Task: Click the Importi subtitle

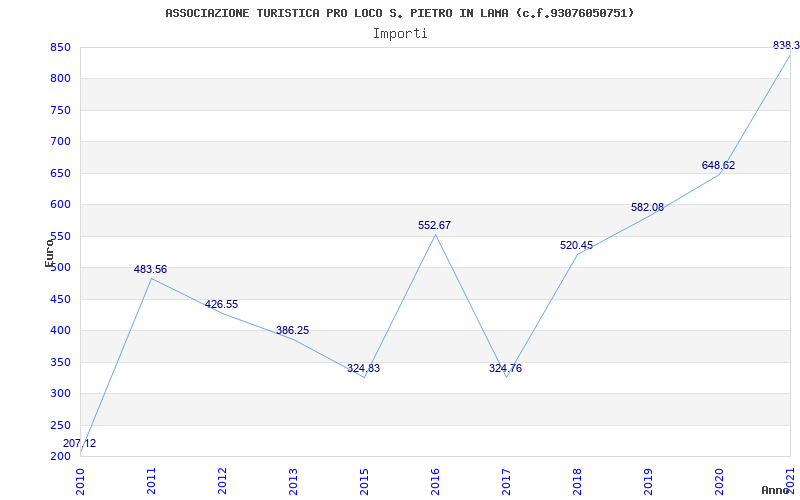Action: point(399,34)
